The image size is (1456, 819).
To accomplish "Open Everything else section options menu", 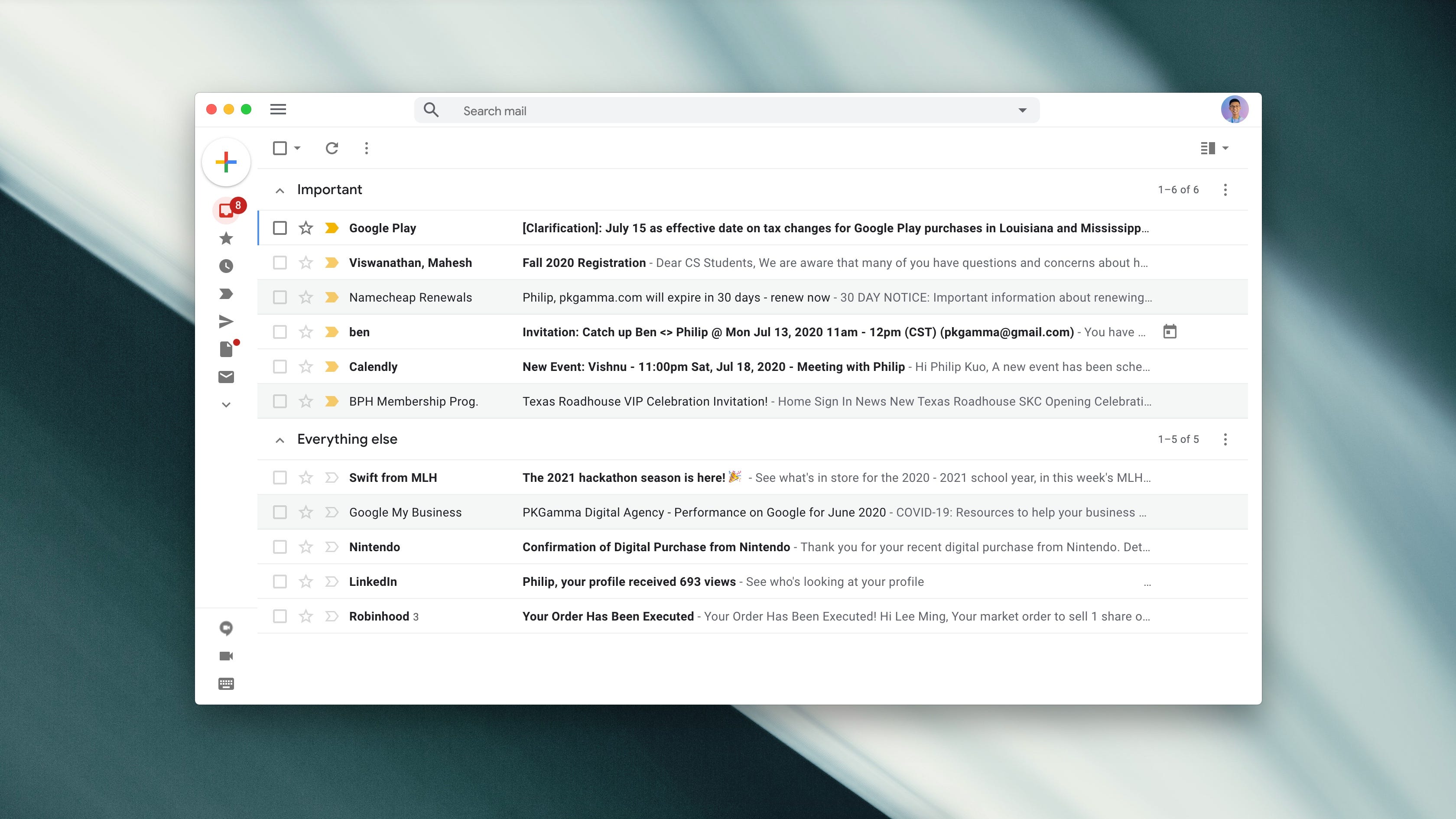I will click(1225, 440).
